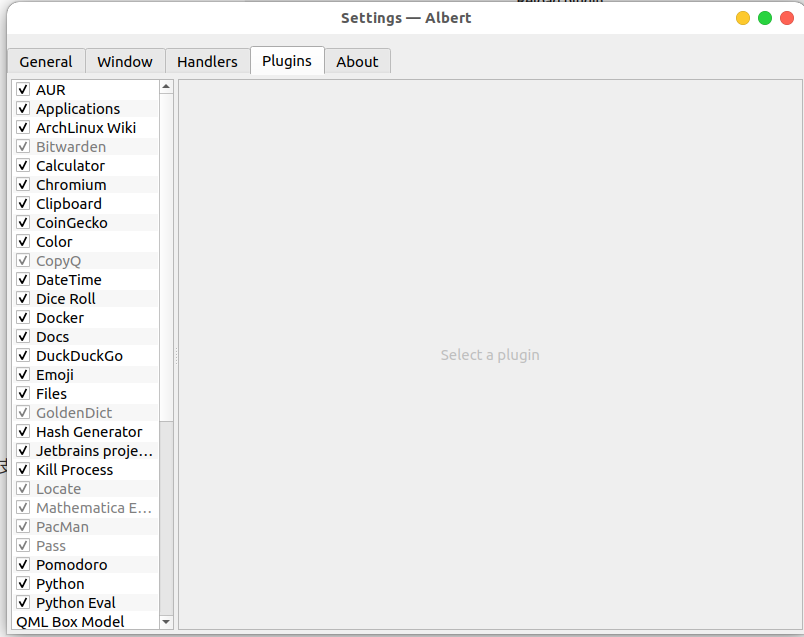Uncheck the Kill Process checkbox
Viewport: 804px width, 637px height.
point(23,469)
